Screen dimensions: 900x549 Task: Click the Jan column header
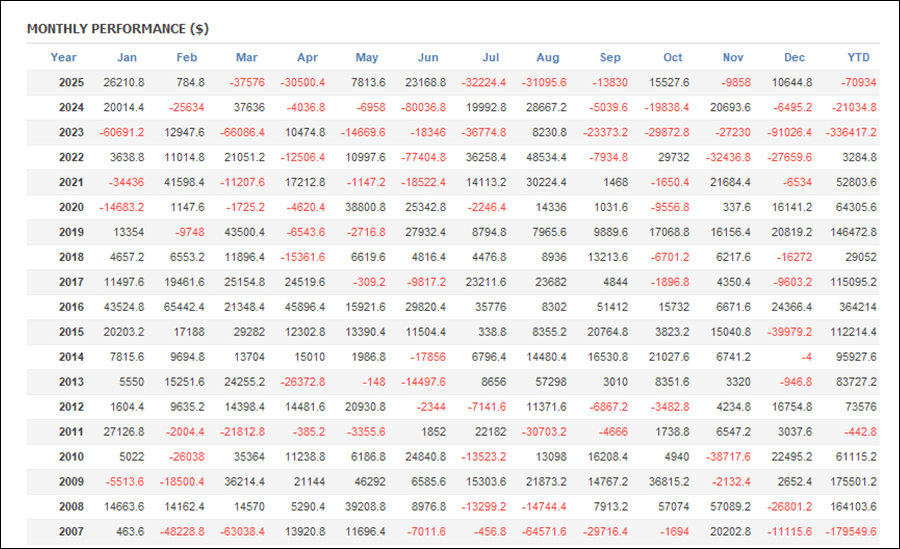click(x=127, y=57)
